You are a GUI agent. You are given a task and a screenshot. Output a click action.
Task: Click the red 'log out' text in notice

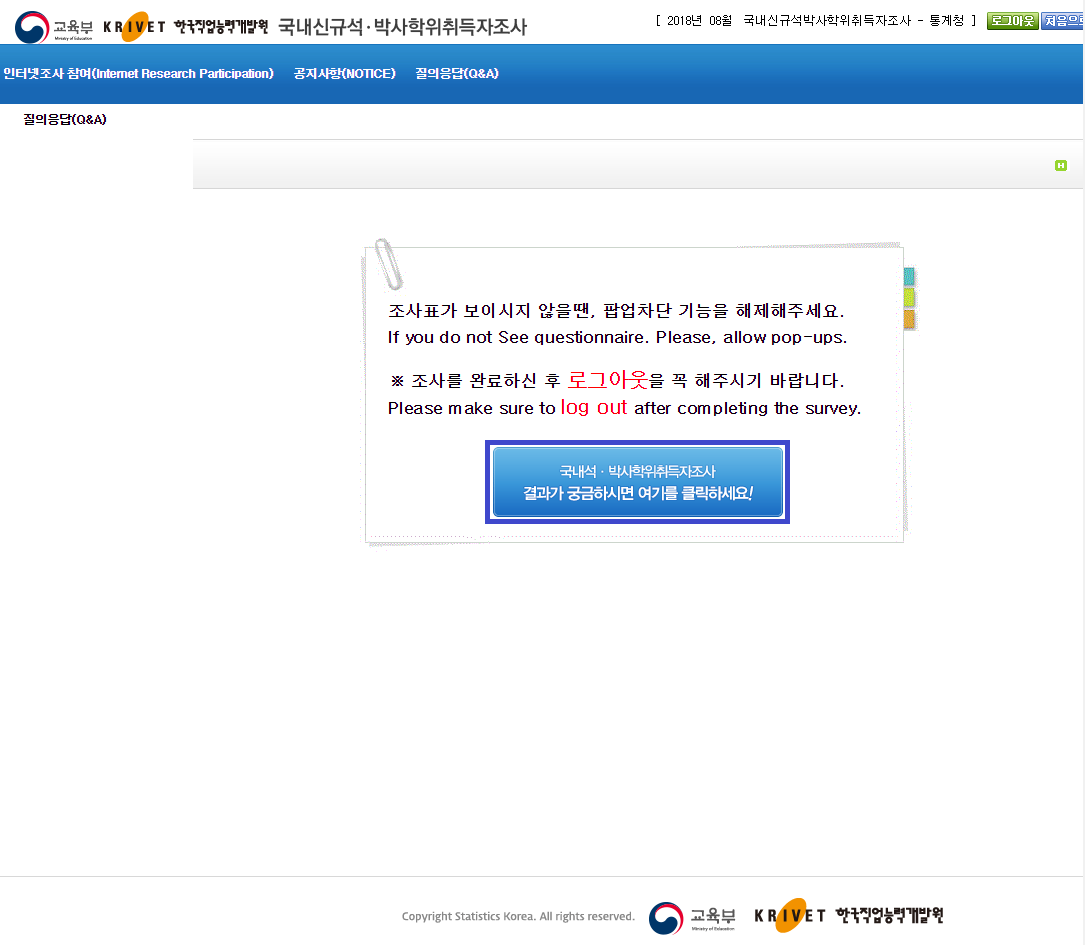pyautogui.click(x=594, y=407)
